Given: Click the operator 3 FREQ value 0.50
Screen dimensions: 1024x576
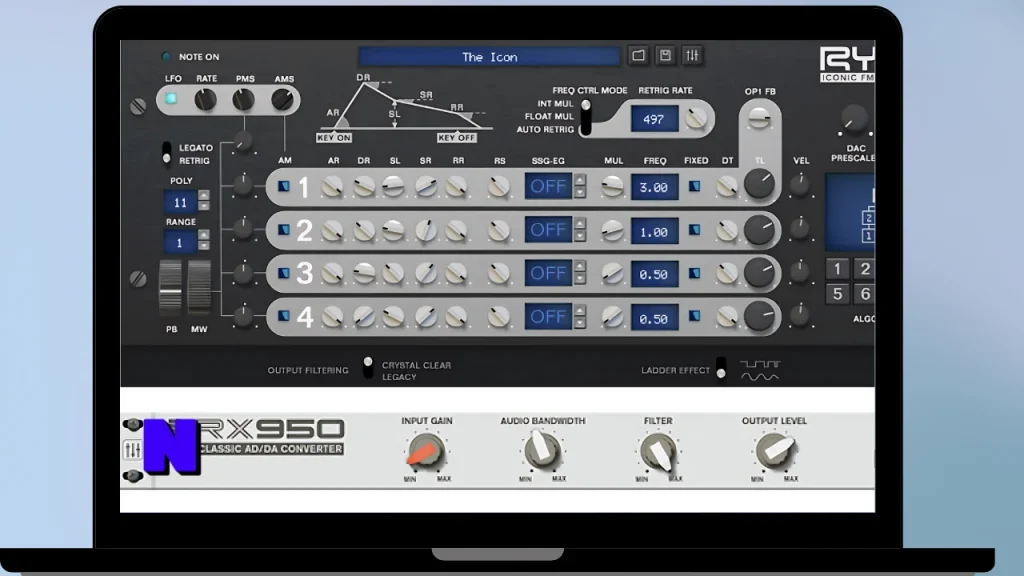Looking at the screenshot, I should click(654, 275).
